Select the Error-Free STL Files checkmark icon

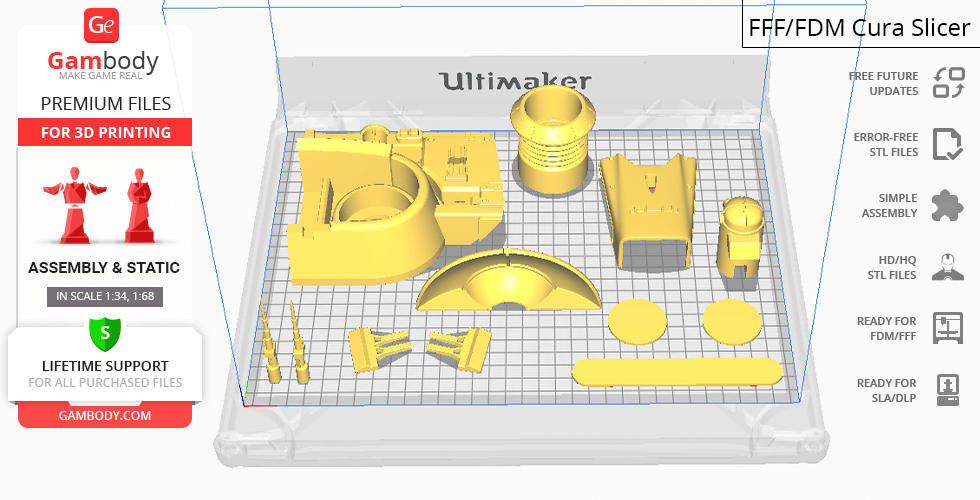coord(947,144)
